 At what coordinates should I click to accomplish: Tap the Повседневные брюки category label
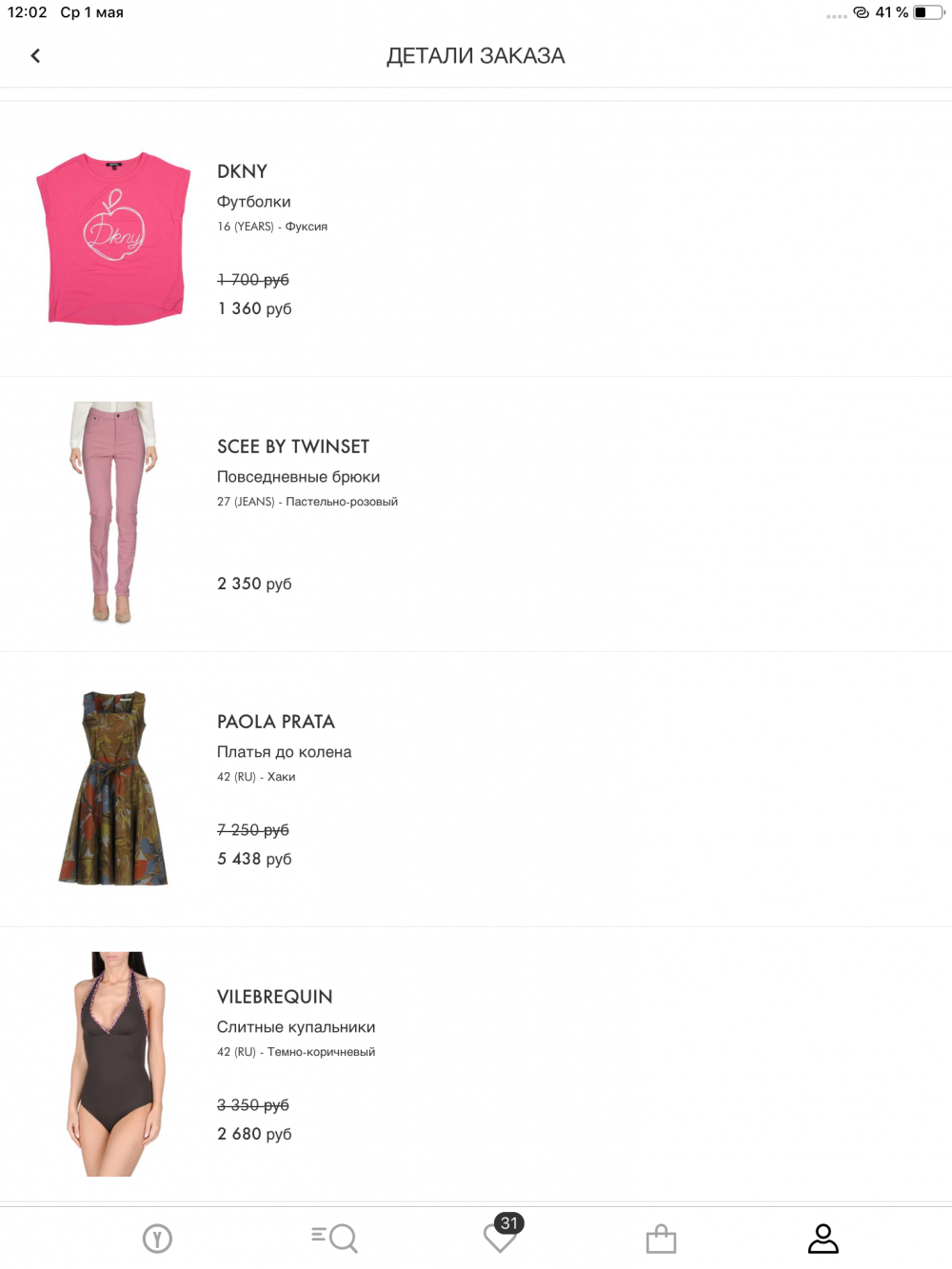[x=299, y=477]
